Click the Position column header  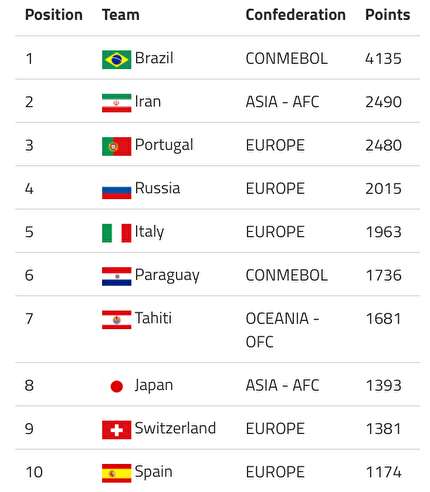(54, 15)
